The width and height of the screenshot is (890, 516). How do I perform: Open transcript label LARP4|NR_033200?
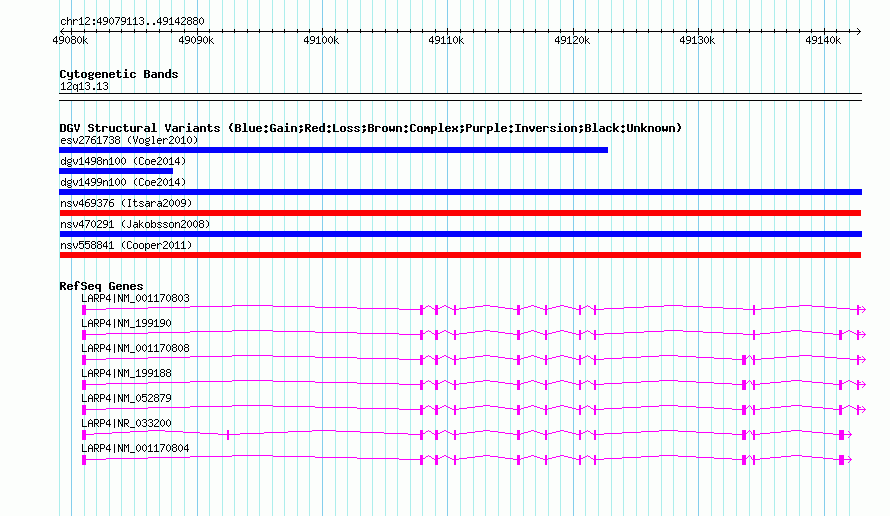126,423
